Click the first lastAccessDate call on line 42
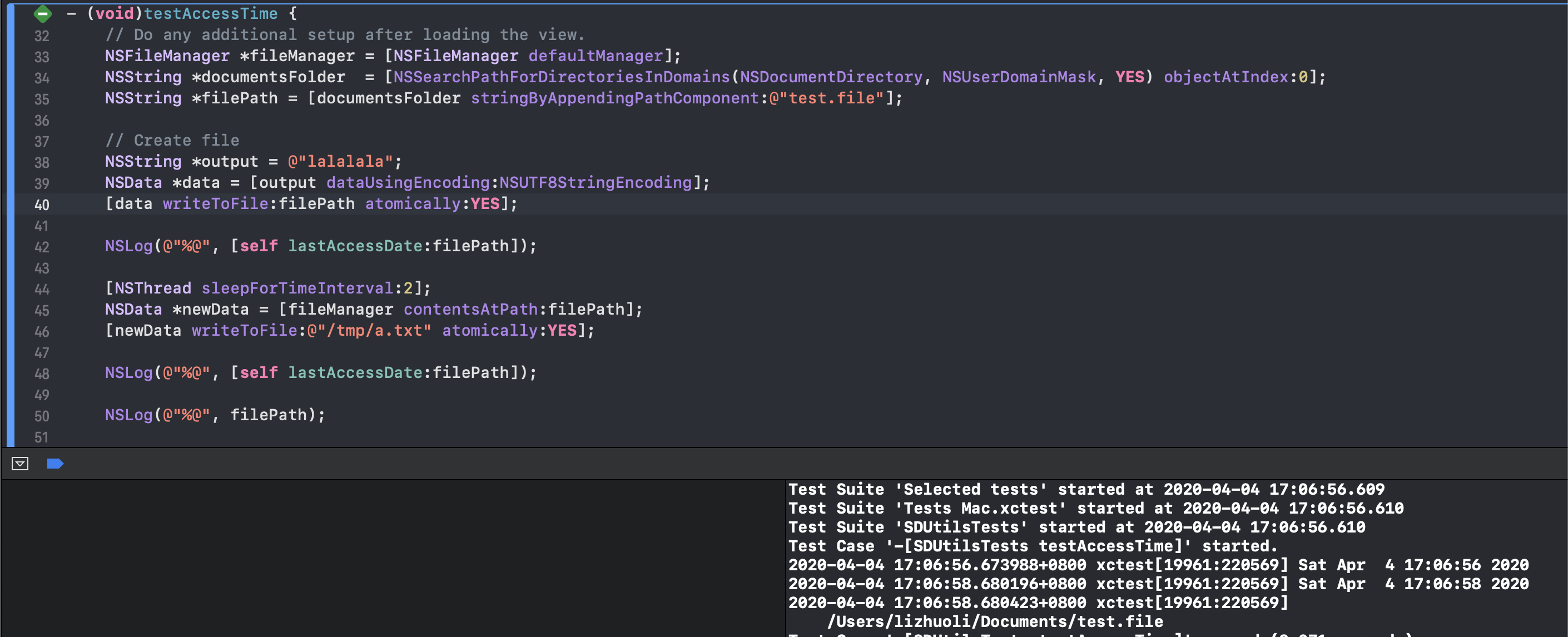Screen dimensions: 1568x637 coord(355,246)
